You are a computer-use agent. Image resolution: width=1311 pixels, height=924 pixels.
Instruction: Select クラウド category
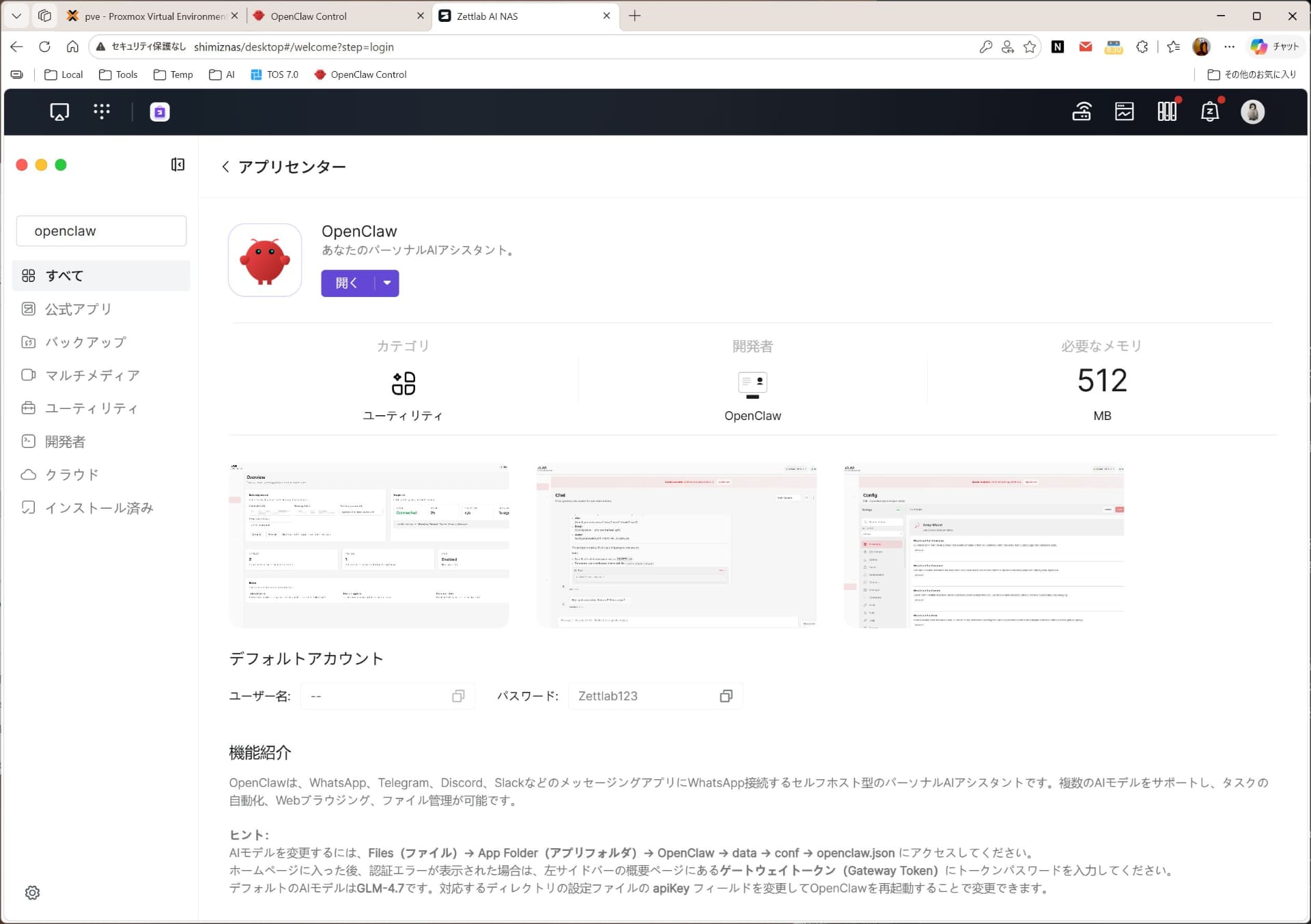(101, 474)
